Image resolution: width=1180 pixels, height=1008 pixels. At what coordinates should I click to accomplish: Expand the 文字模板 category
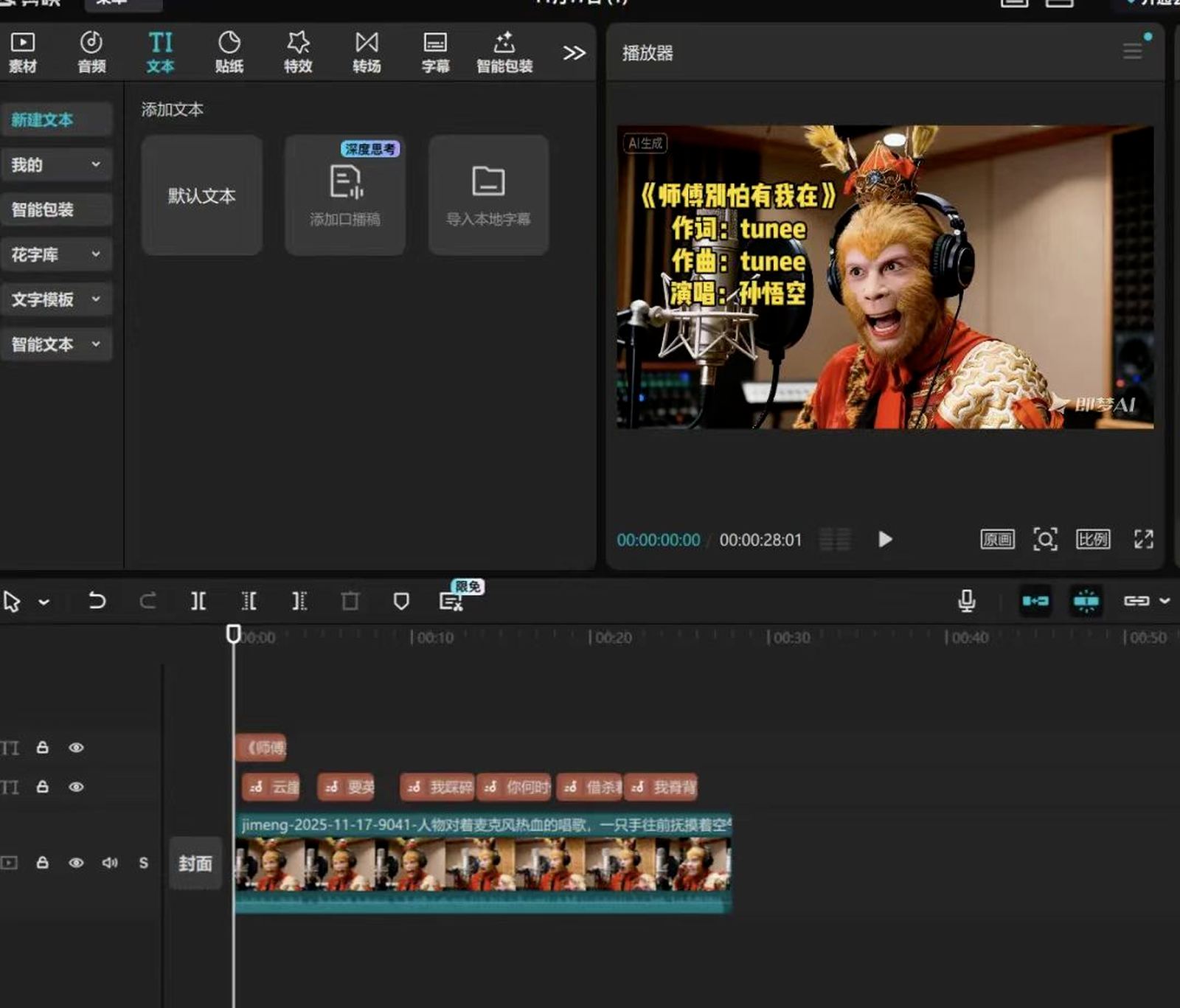coord(56,299)
